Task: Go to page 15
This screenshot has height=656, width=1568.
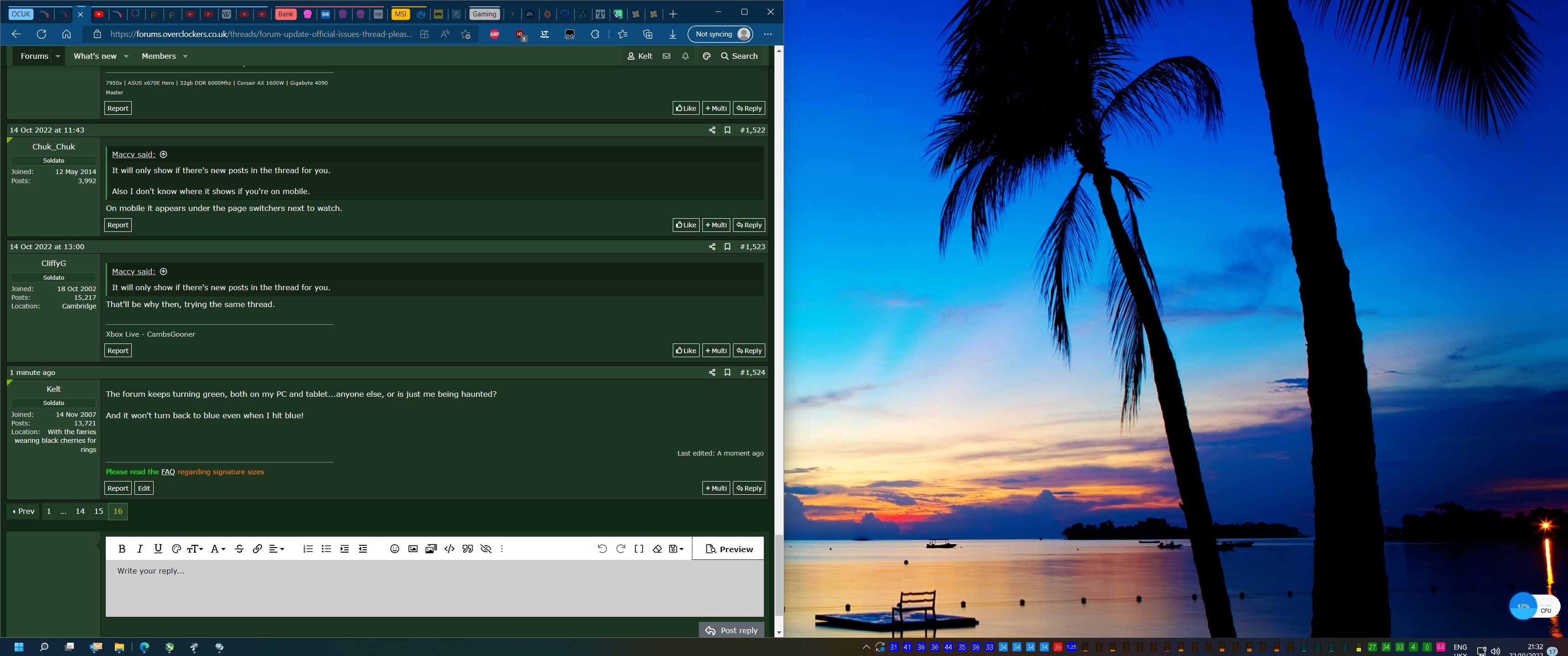Action: click(98, 512)
